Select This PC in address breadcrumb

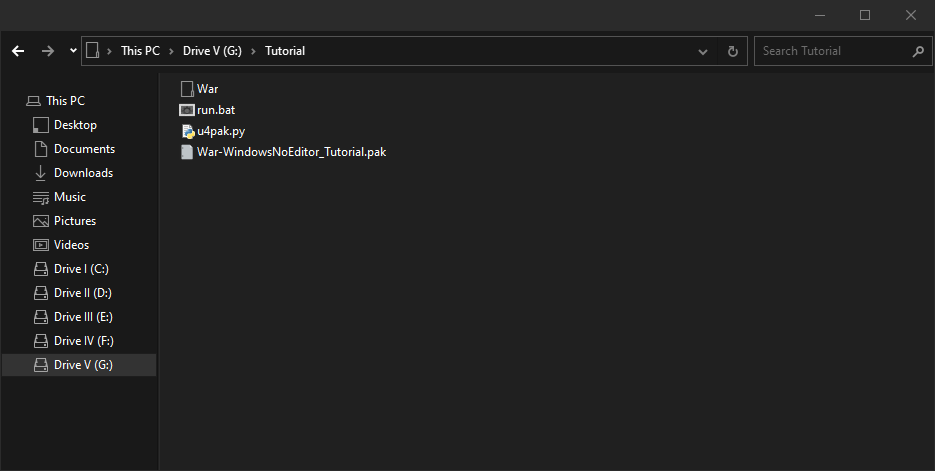(140, 51)
